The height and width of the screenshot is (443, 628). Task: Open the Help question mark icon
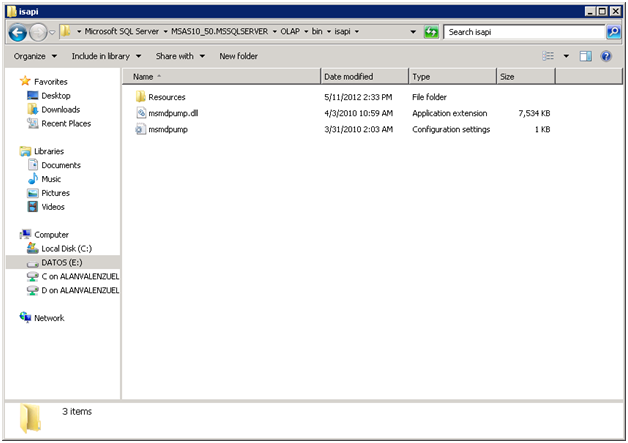pos(606,56)
